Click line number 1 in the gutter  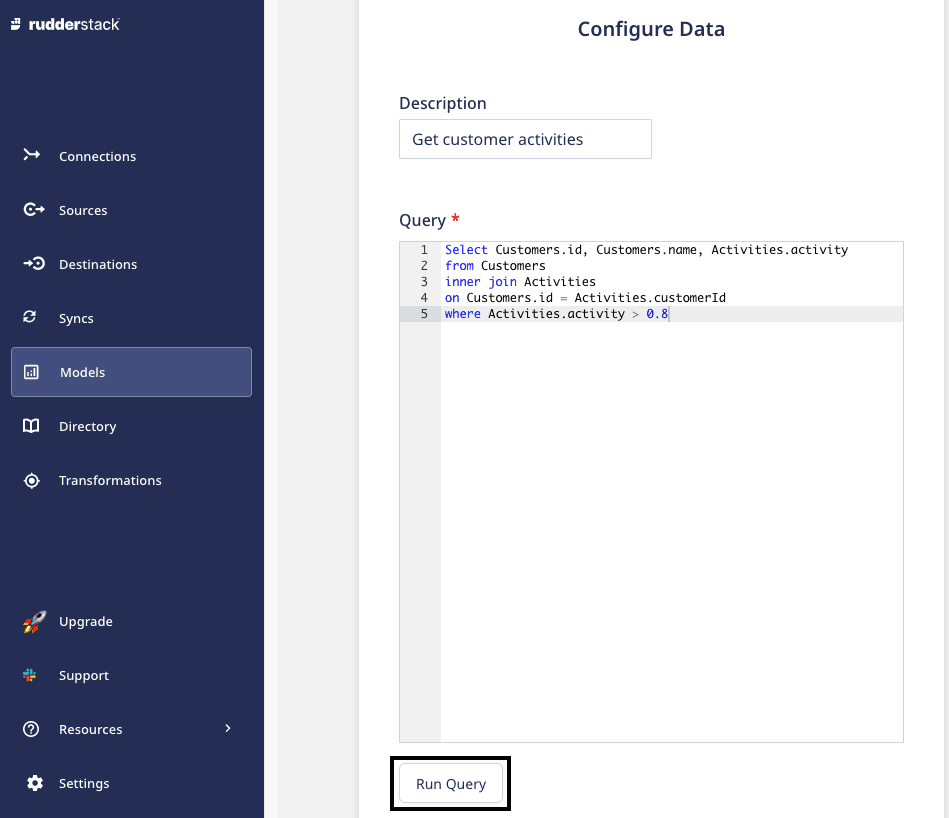coord(424,249)
